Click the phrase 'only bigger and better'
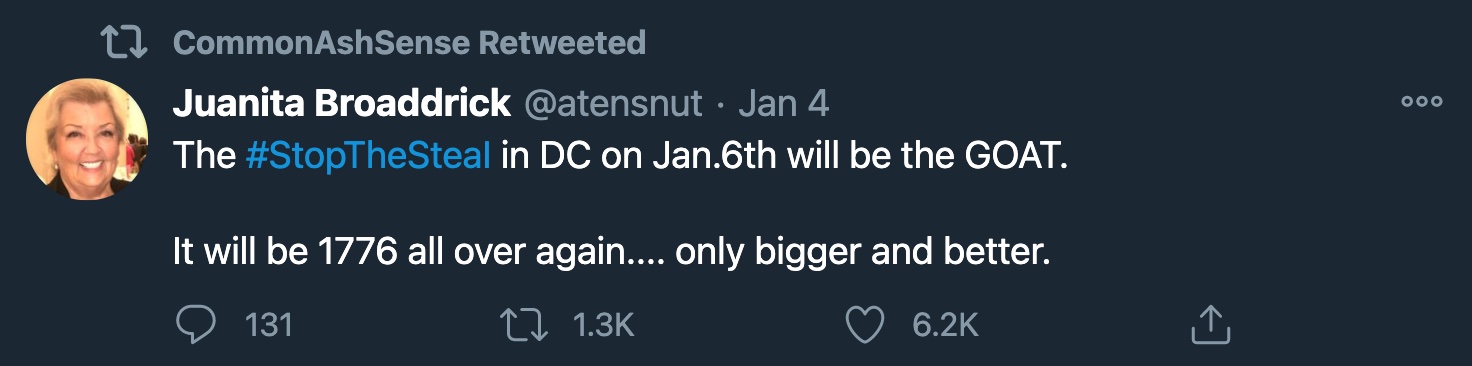1472x366 pixels. [x=863, y=252]
